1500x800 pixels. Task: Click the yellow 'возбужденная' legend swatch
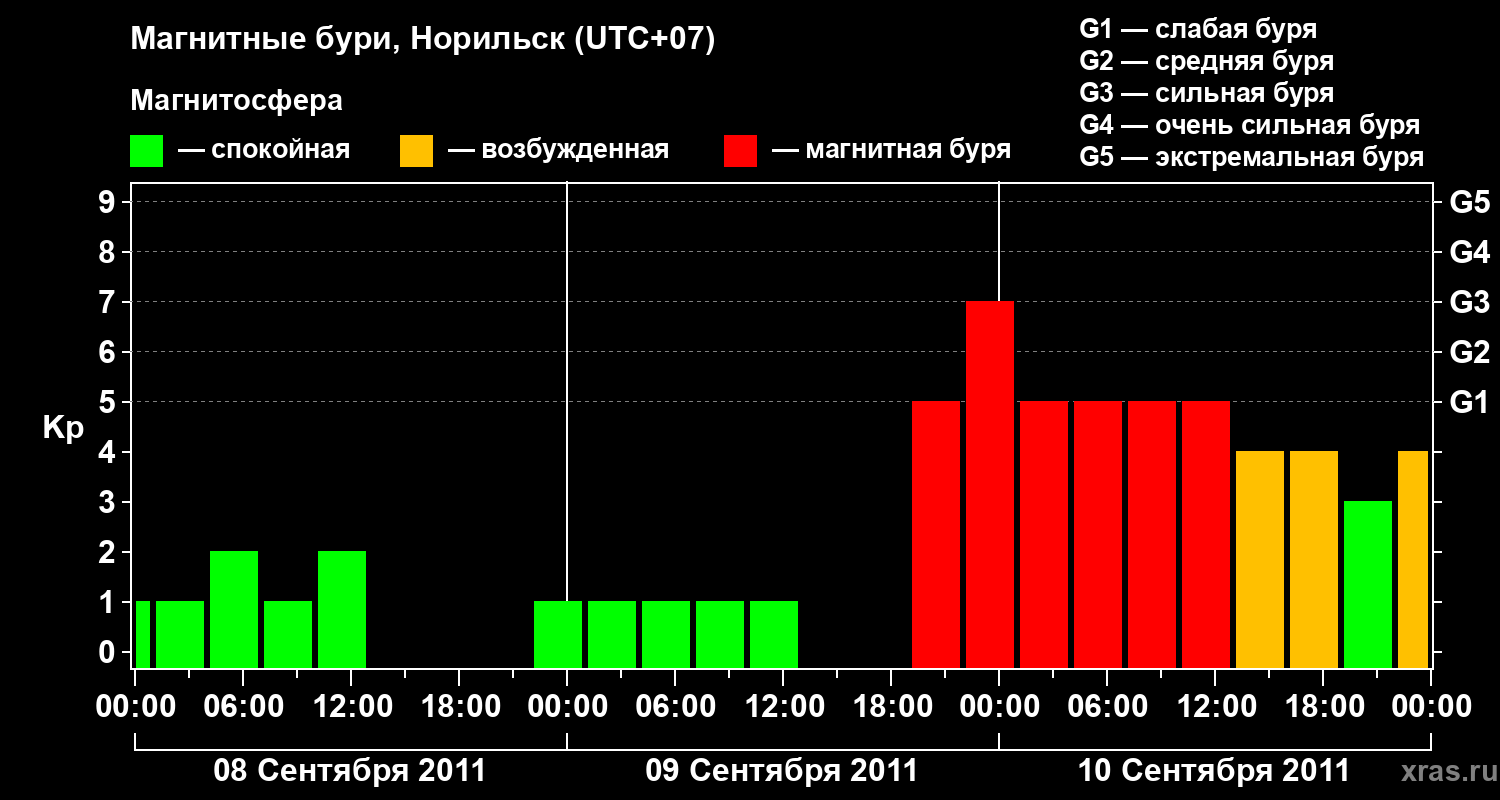(416, 151)
